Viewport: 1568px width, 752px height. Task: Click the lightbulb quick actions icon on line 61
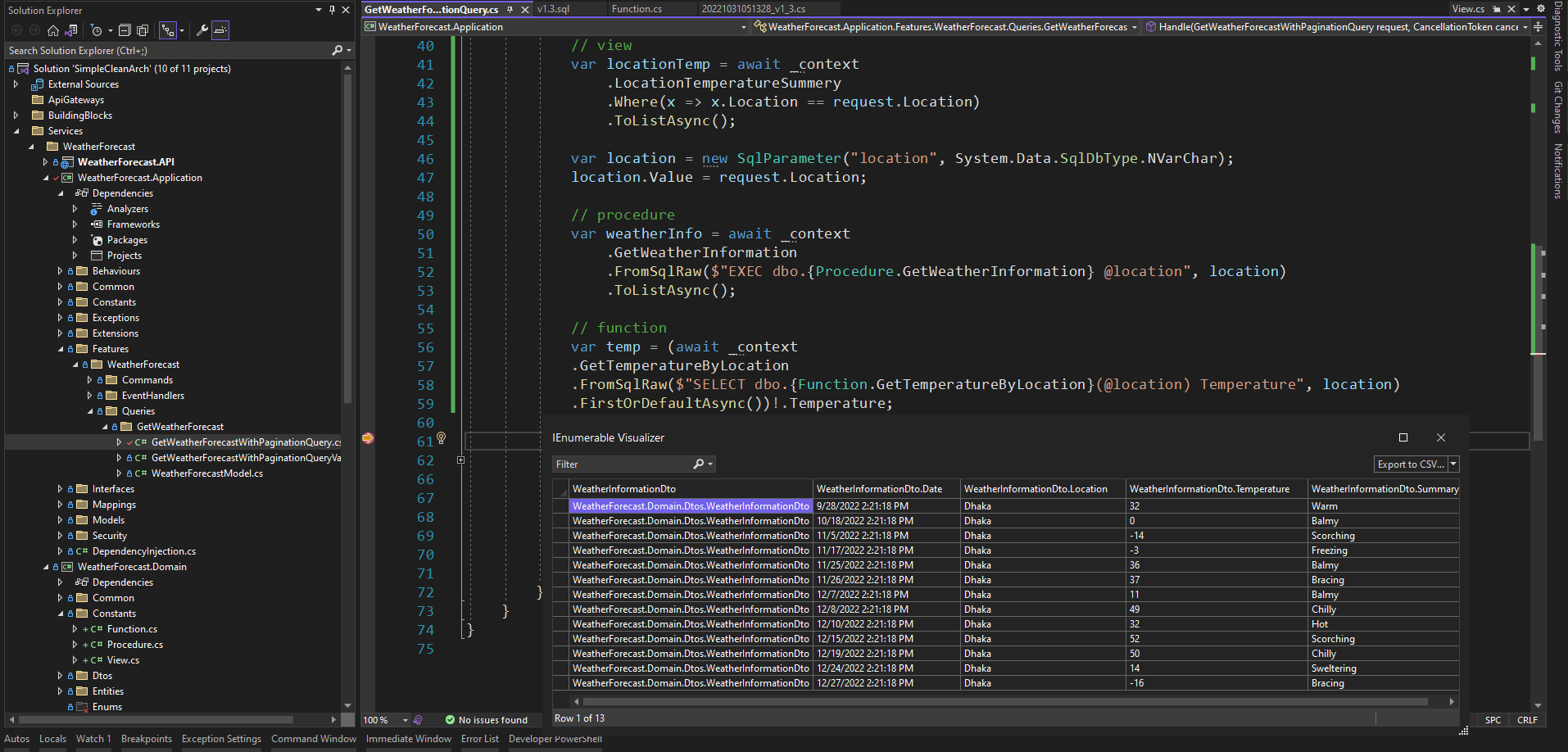coord(441,438)
